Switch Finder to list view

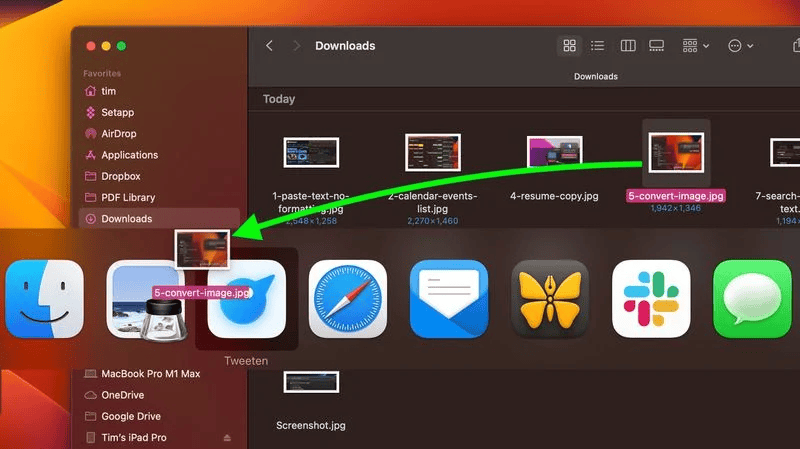[x=598, y=46]
